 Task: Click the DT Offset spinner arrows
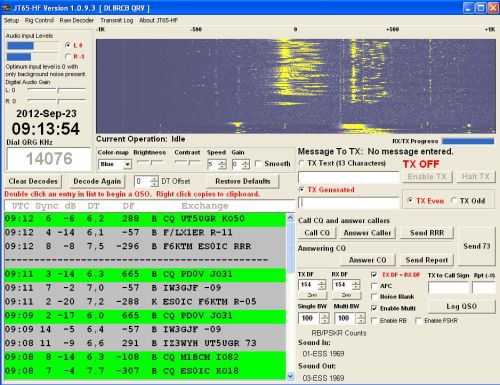tap(154, 181)
